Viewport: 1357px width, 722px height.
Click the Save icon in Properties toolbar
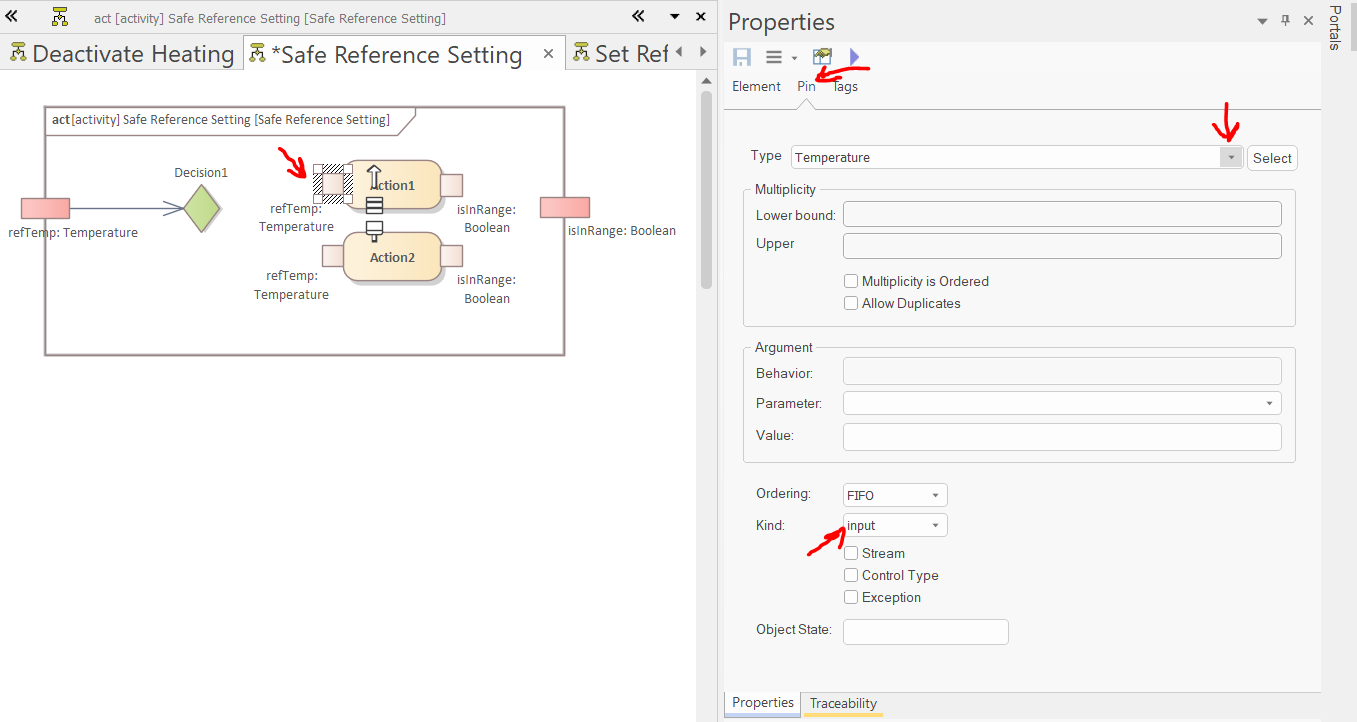(x=742, y=57)
